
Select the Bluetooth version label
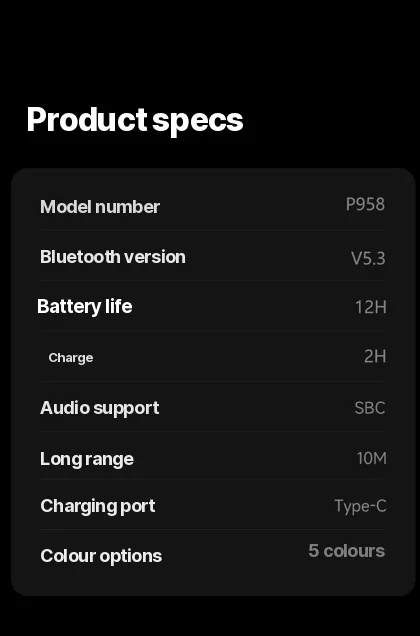tap(113, 257)
